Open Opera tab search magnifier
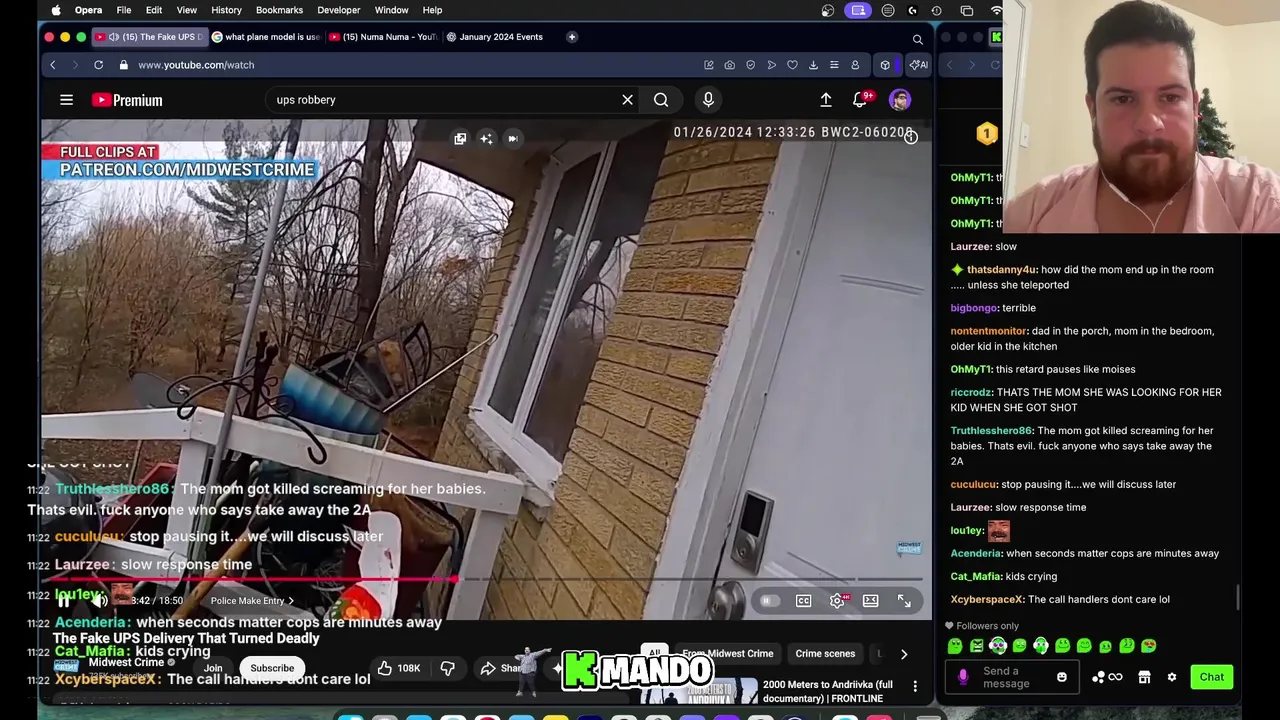The width and height of the screenshot is (1280, 720). point(917,39)
